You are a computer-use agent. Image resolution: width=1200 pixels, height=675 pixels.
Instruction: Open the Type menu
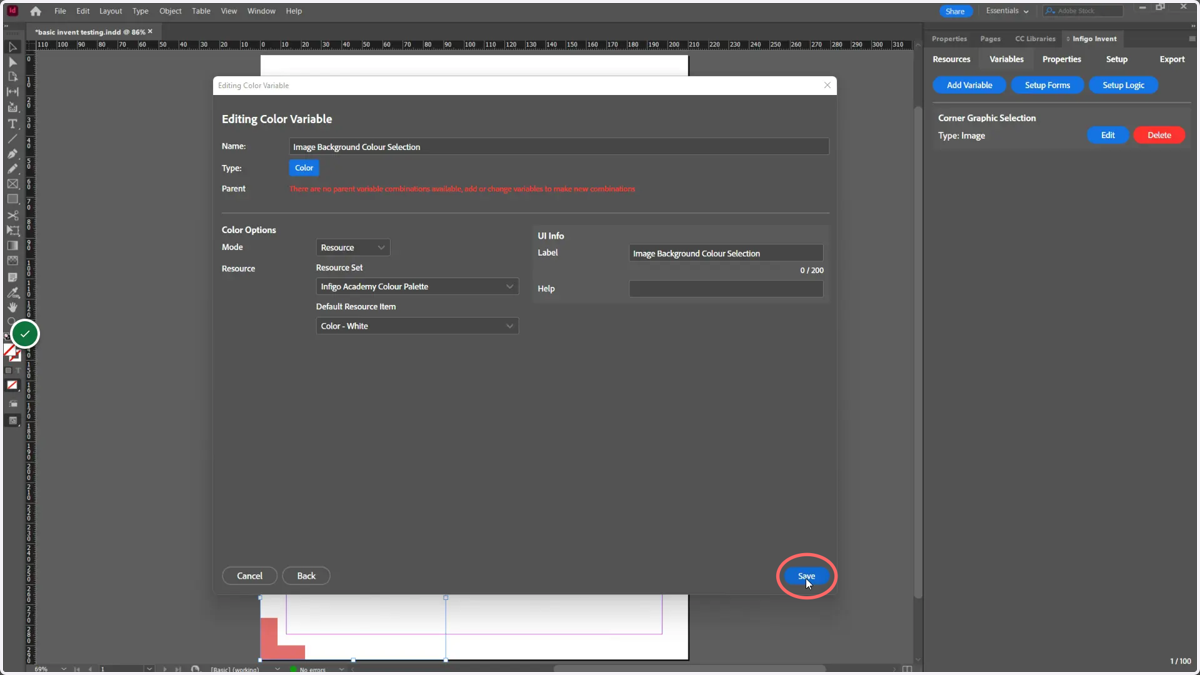click(x=140, y=11)
